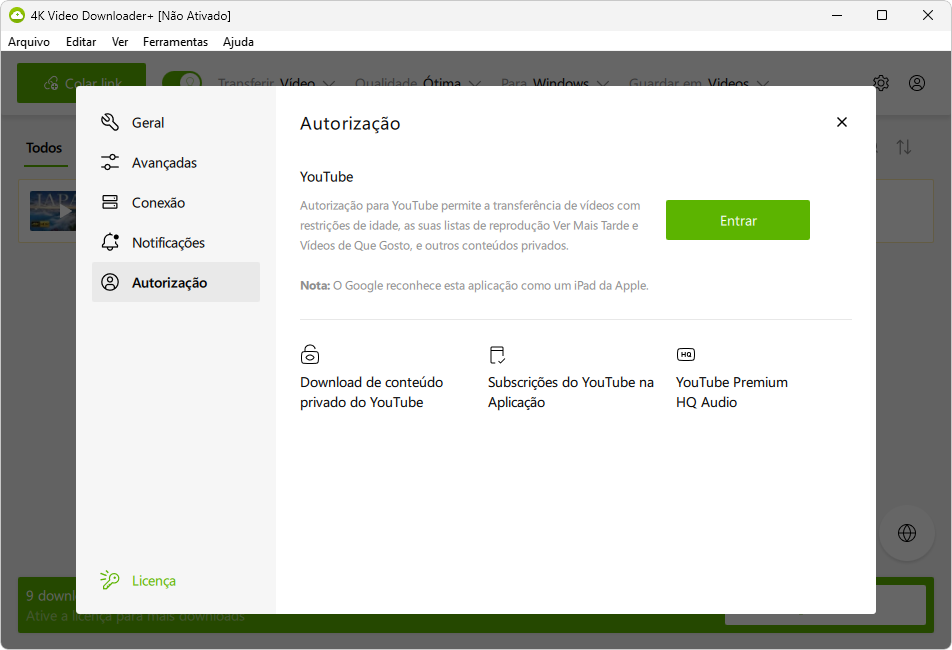Toggle the green switch beside Colar link
Image resolution: width=952 pixels, height=650 pixels.
tap(182, 79)
